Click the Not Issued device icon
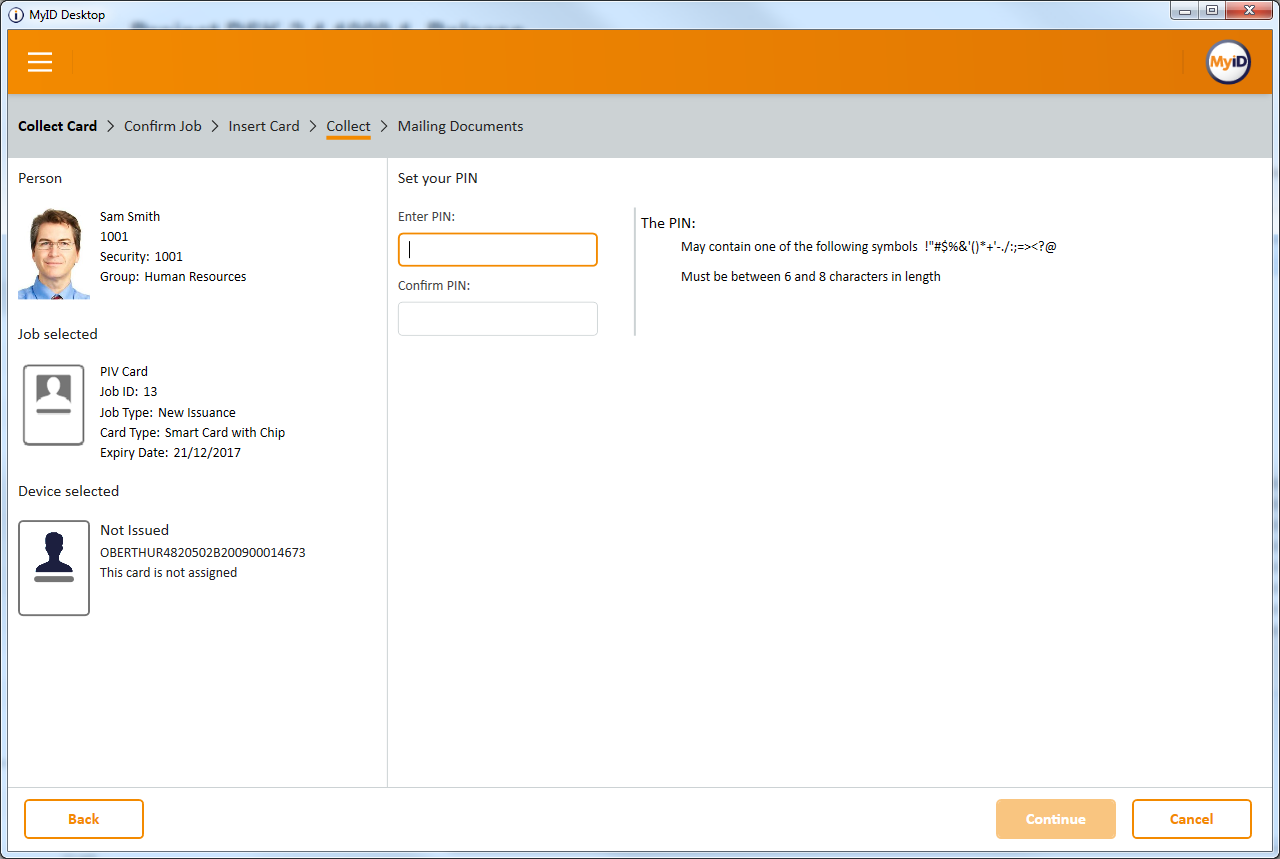Viewport: 1280px width, 859px height. pos(54,568)
